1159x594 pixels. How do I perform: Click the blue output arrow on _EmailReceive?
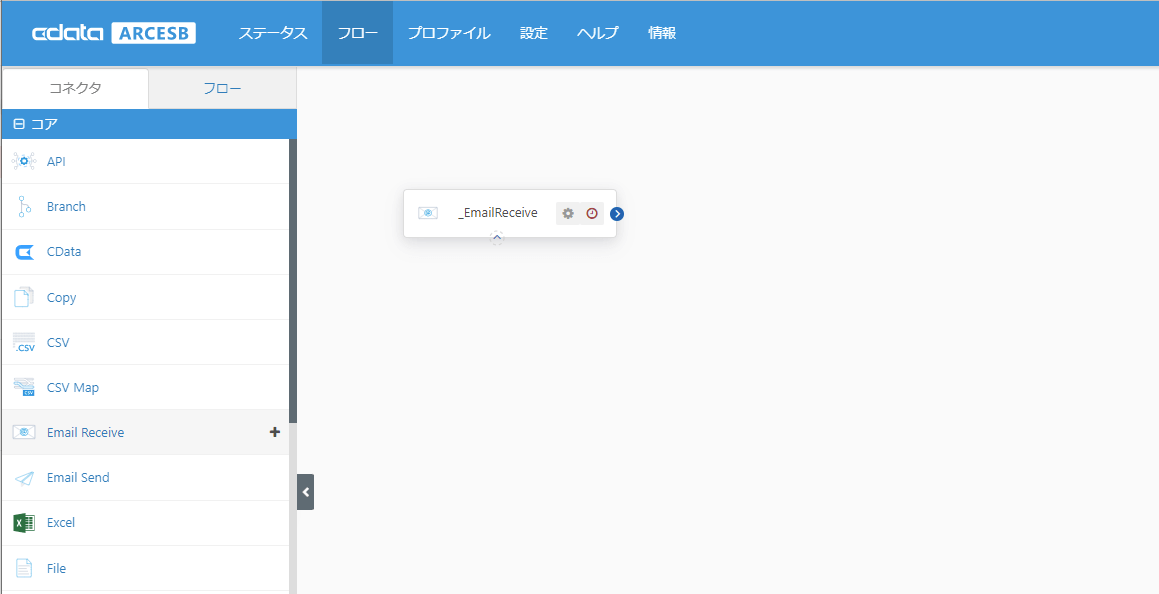(x=617, y=214)
